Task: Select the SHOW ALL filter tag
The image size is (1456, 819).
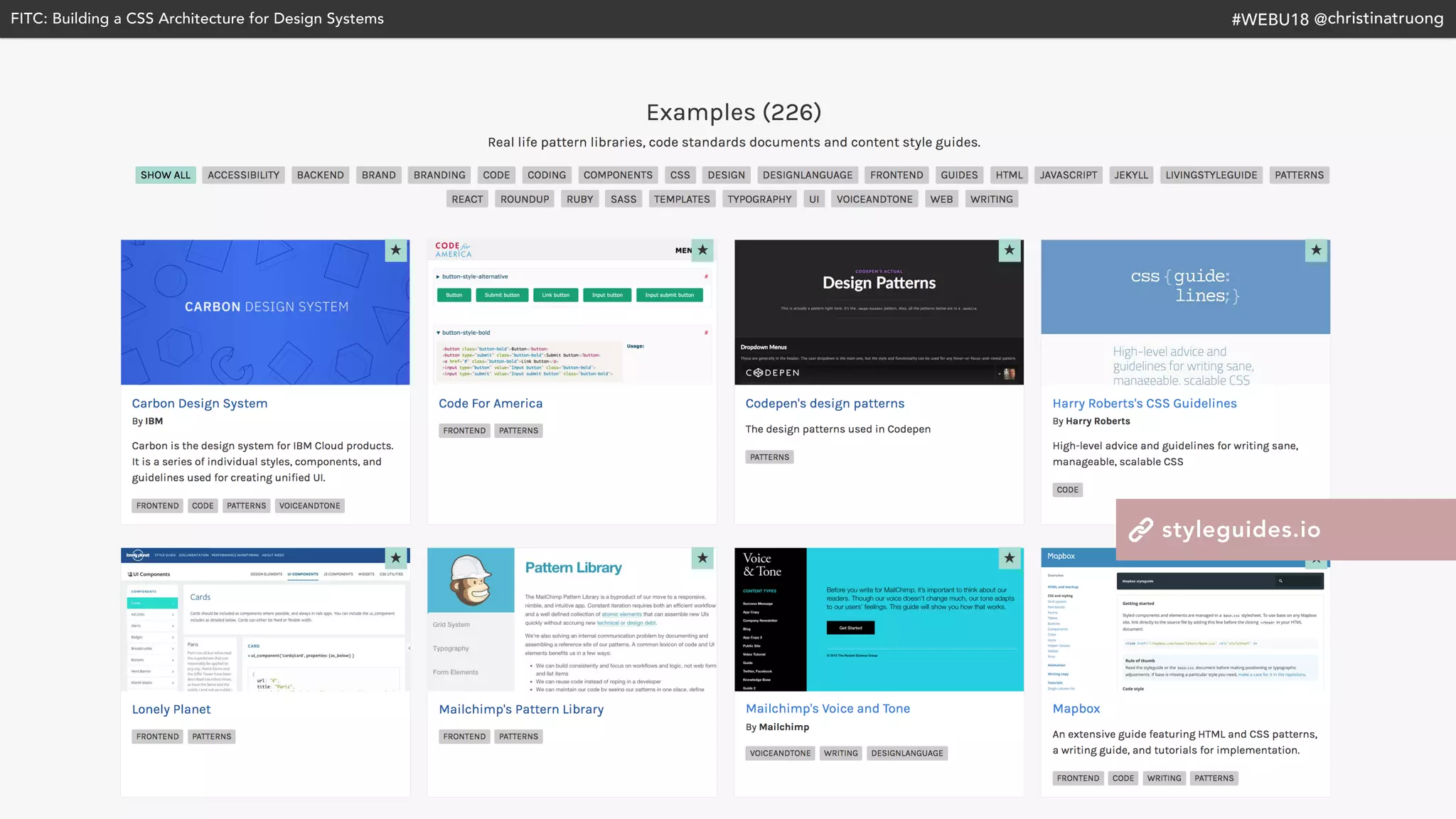Action: click(166, 175)
